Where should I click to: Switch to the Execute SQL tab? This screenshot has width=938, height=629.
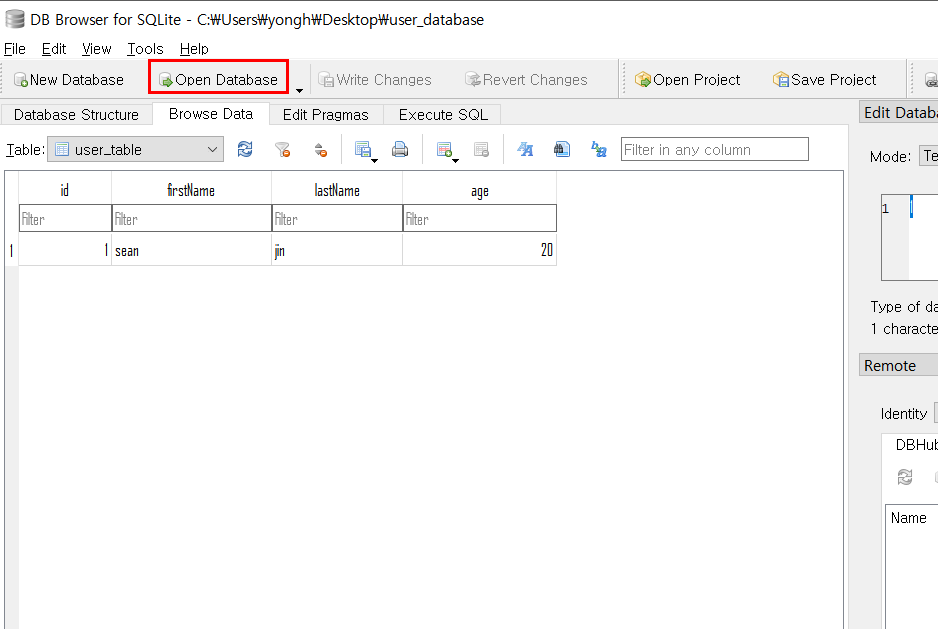pyautogui.click(x=443, y=114)
